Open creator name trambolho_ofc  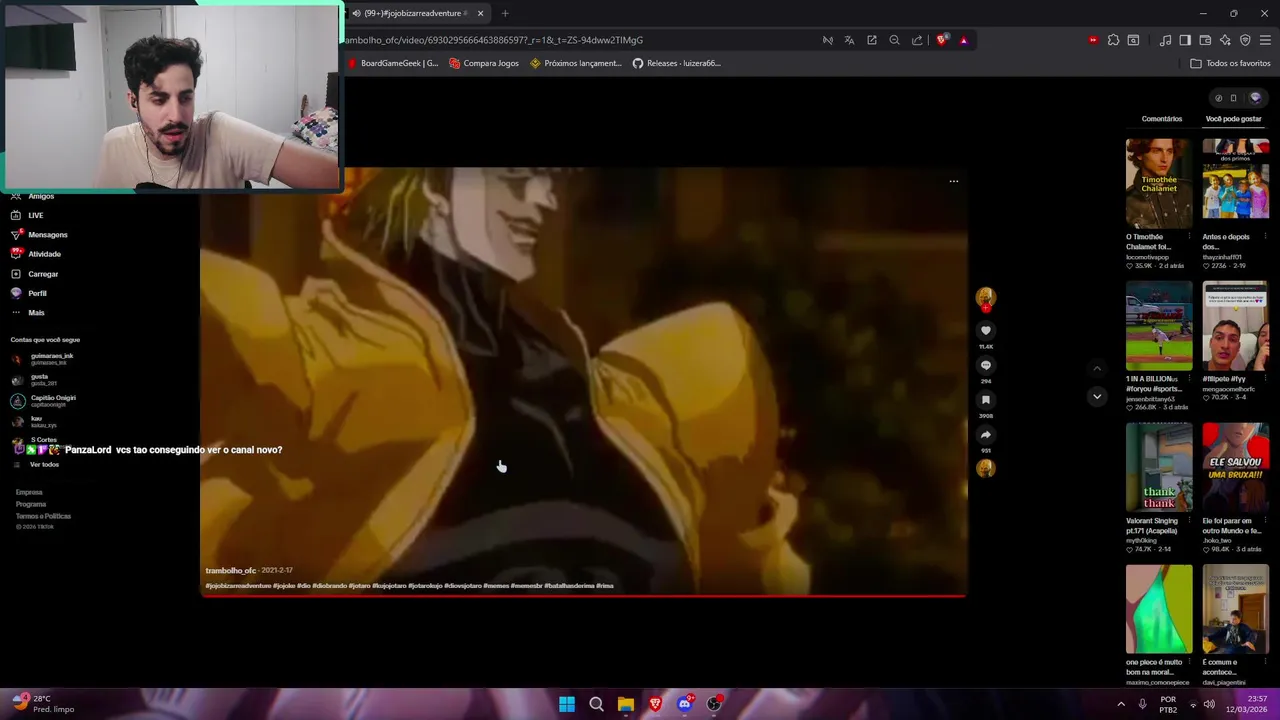click(x=231, y=571)
